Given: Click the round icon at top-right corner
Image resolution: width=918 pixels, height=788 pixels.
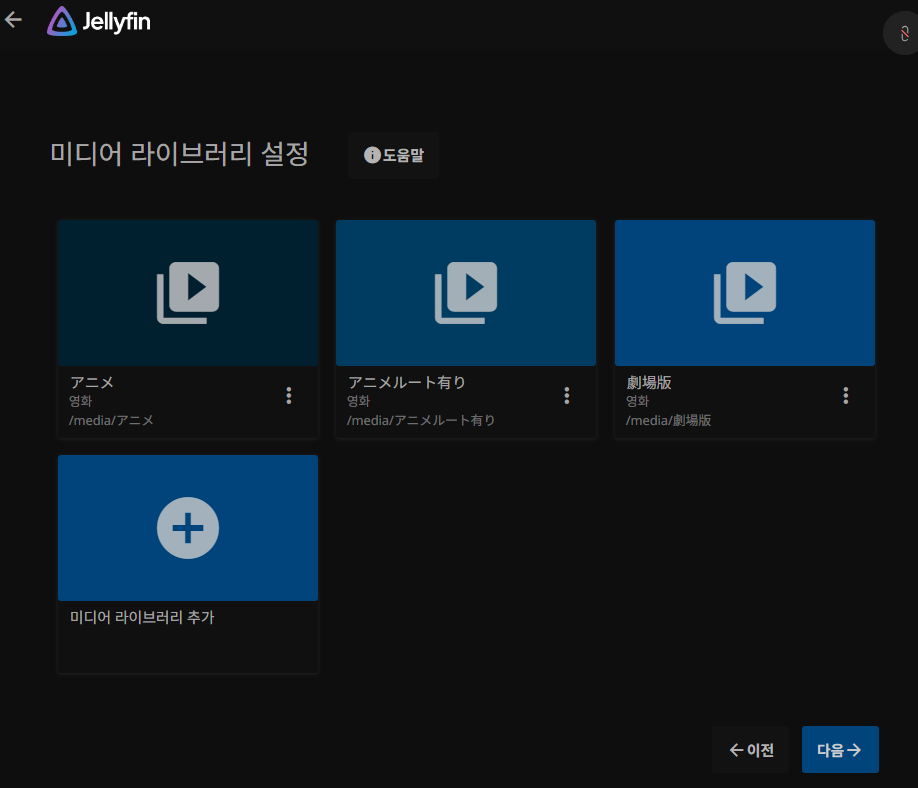Looking at the screenshot, I should pos(904,33).
